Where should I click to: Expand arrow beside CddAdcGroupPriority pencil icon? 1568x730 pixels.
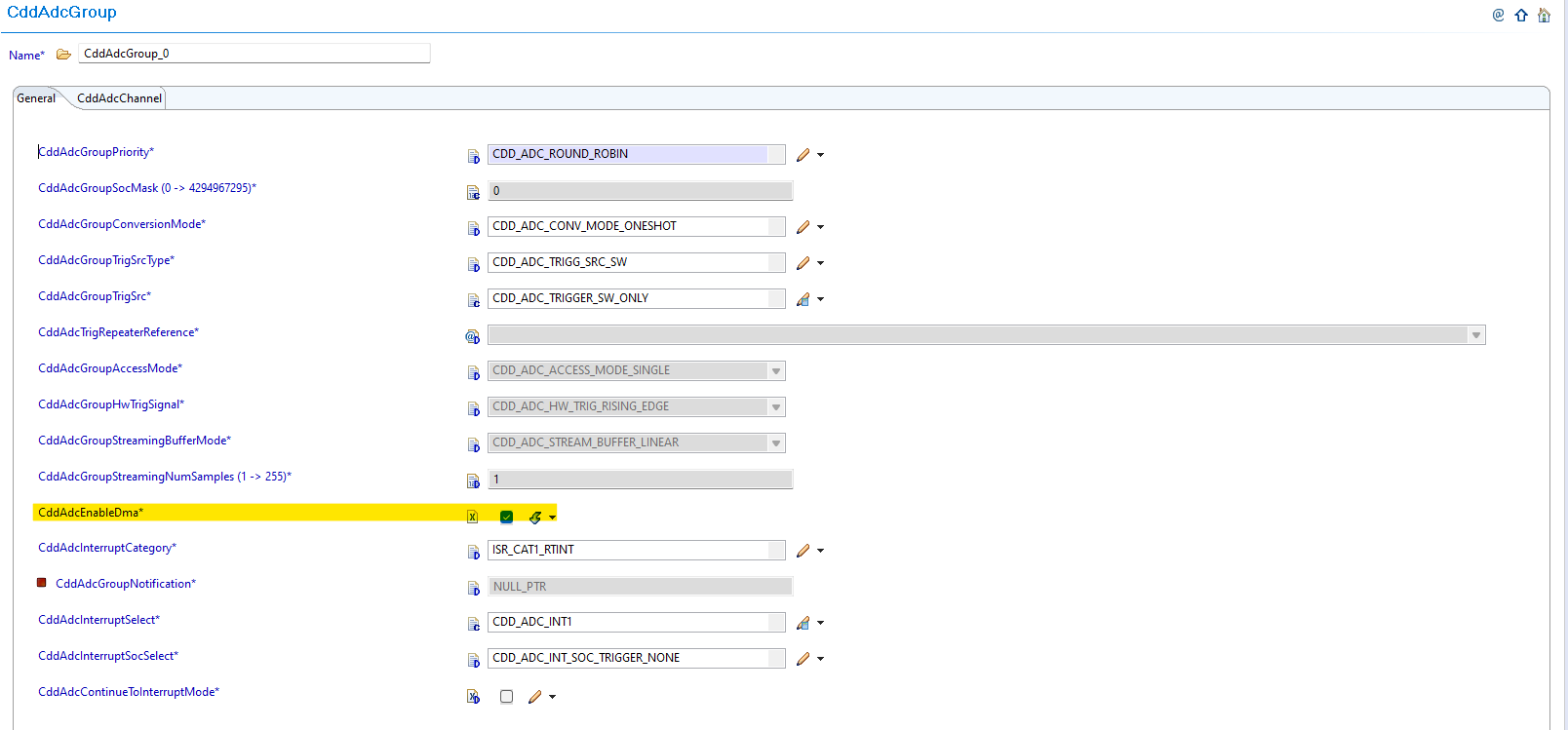pos(821,155)
